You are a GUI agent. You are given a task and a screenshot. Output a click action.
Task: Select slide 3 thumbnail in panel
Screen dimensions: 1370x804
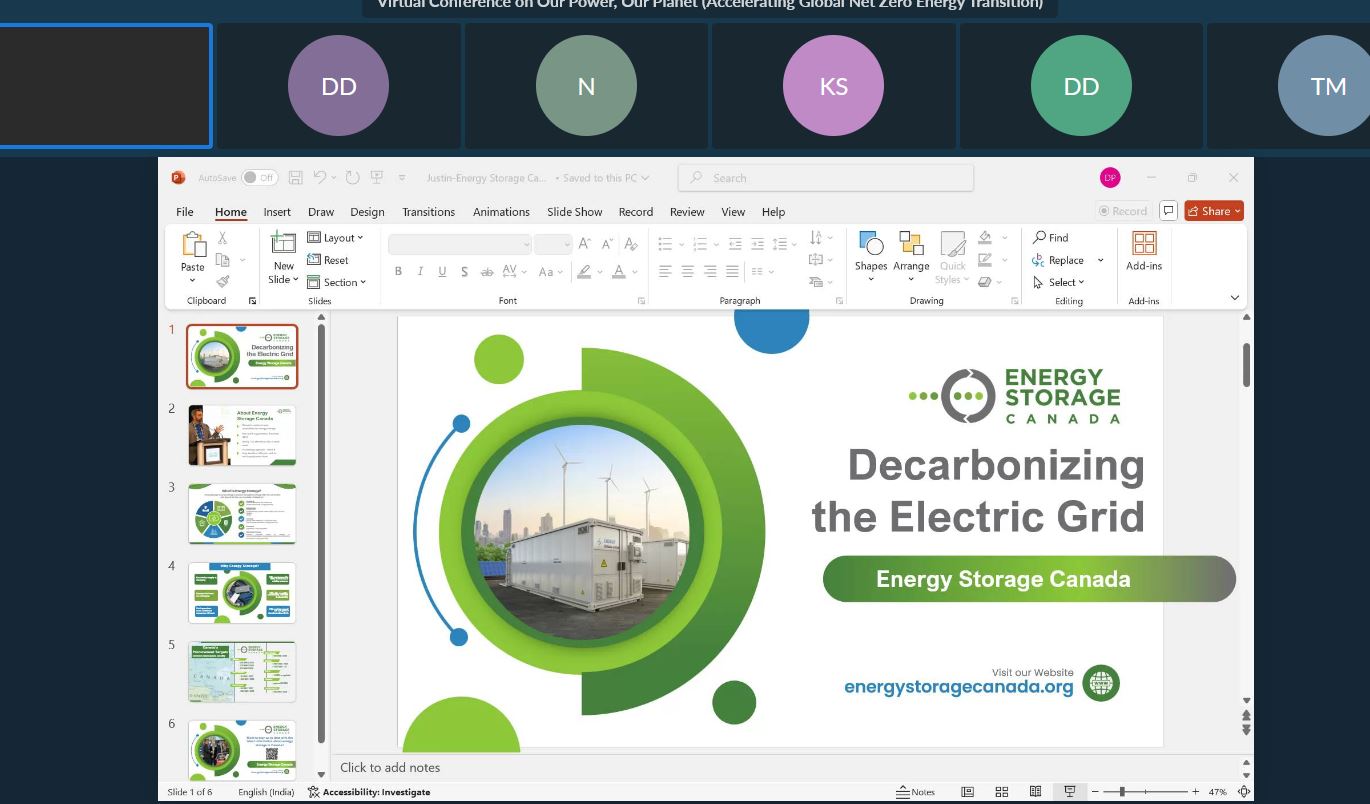(242, 514)
